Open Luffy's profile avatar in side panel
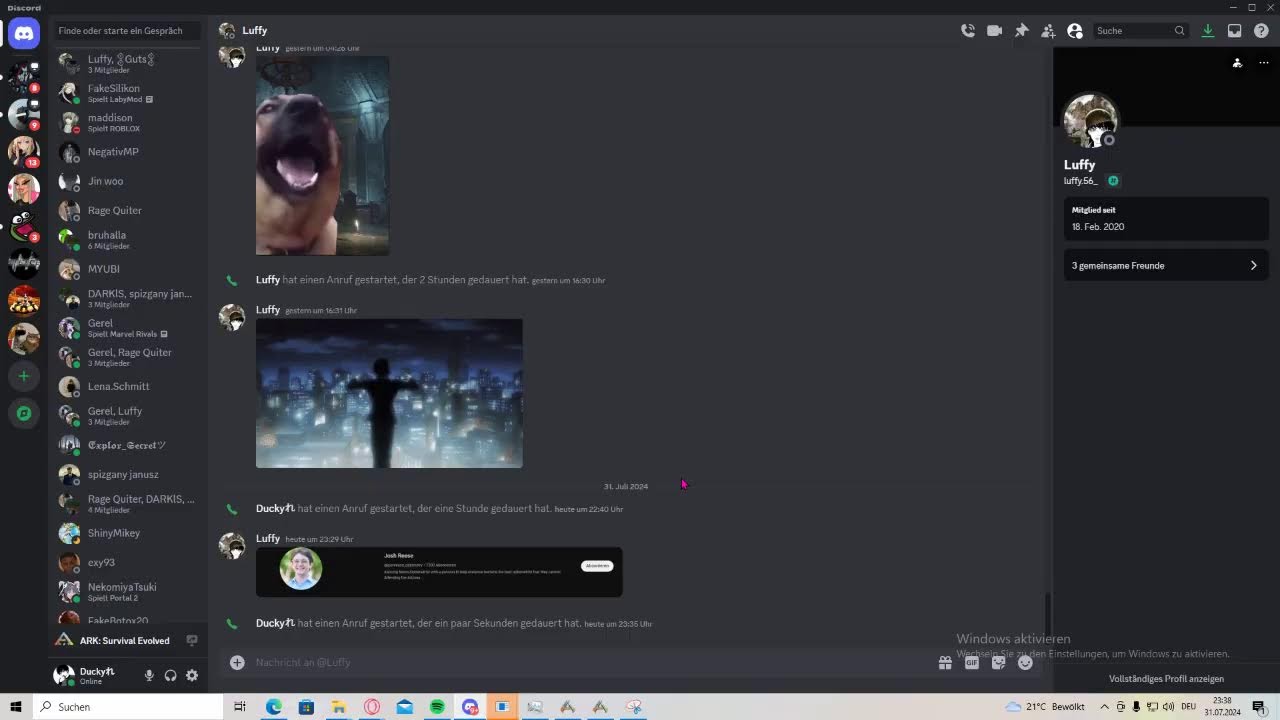 coord(1089,120)
